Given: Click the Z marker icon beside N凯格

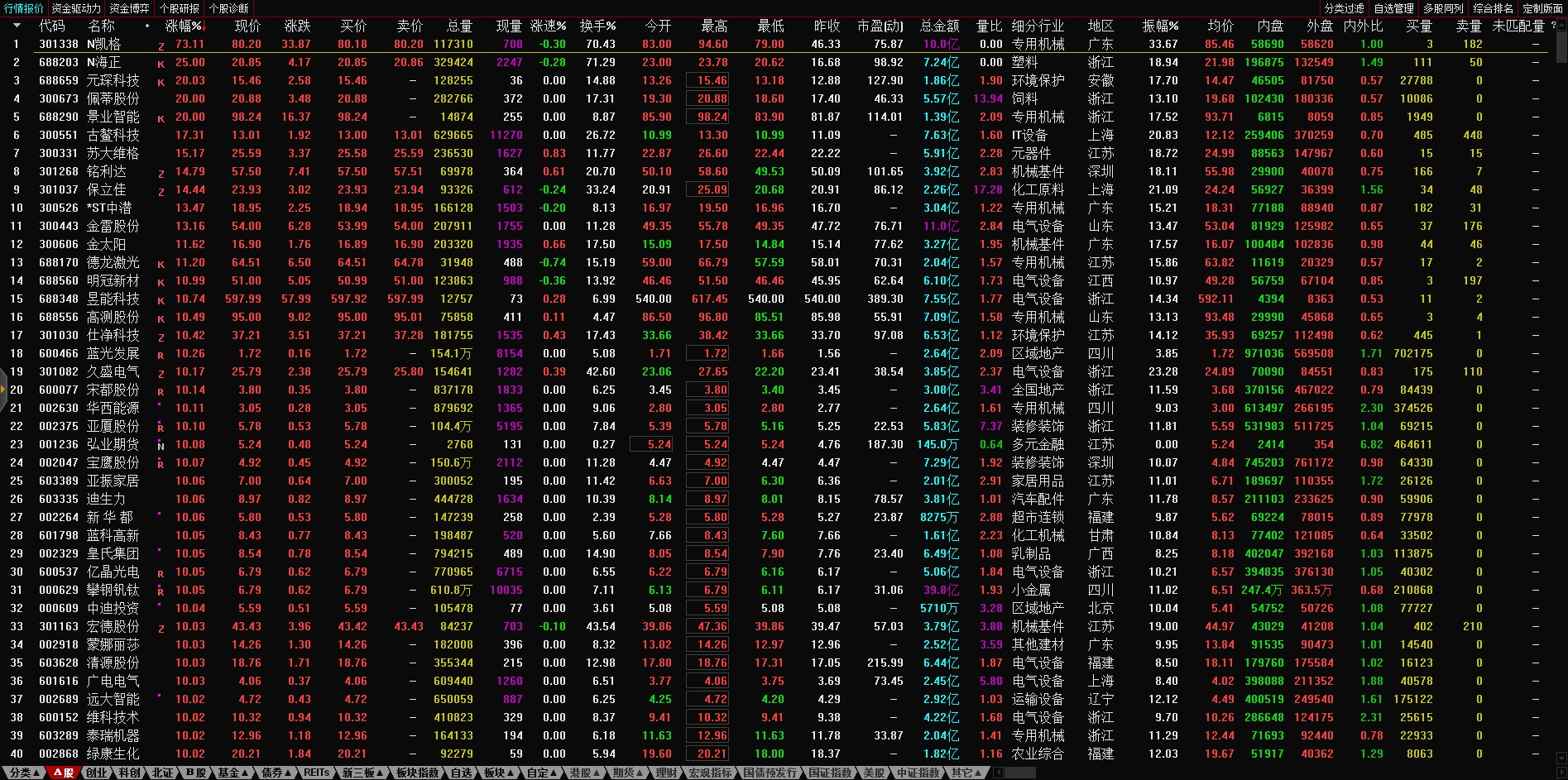Looking at the screenshot, I should tap(161, 45).
